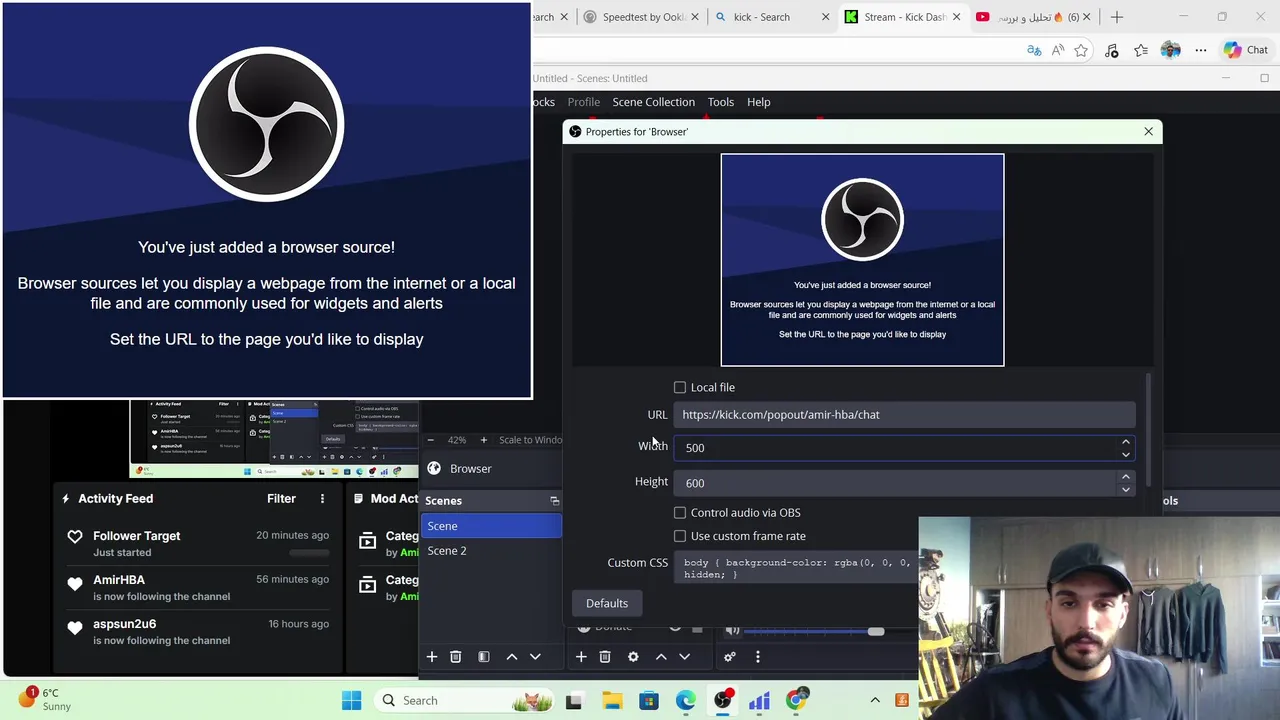This screenshot has height=720, width=1280.
Task: Add page to favorites with star icon
Action: pyautogui.click(x=1081, y=50)
